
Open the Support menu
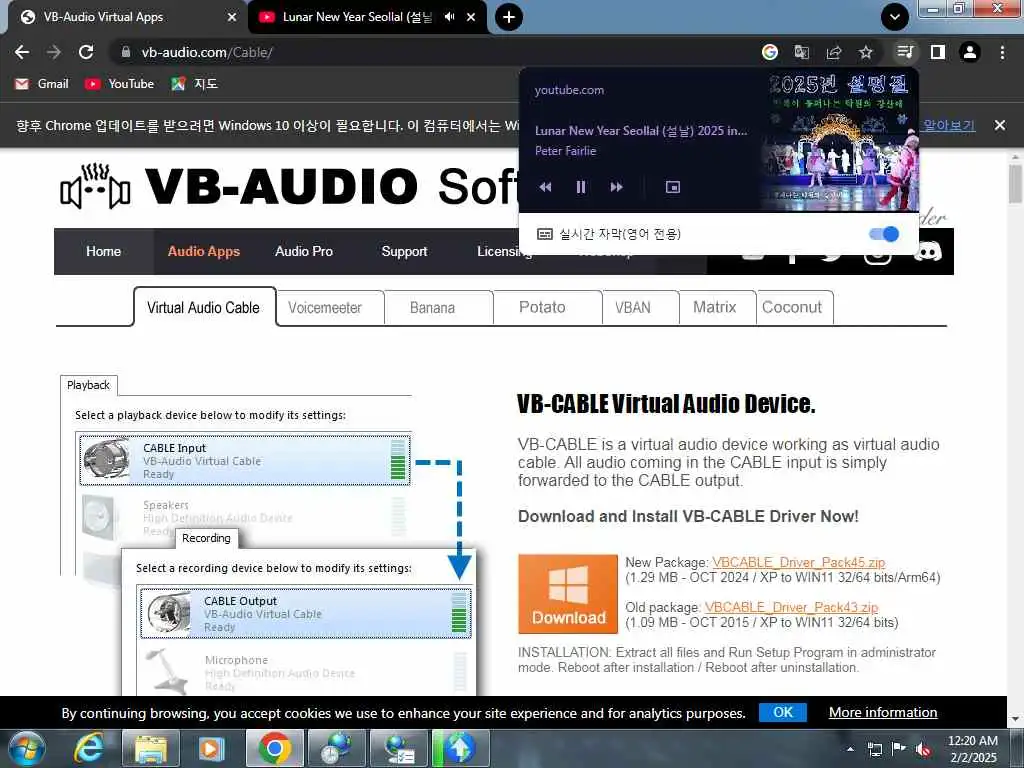tap(404, 251)
